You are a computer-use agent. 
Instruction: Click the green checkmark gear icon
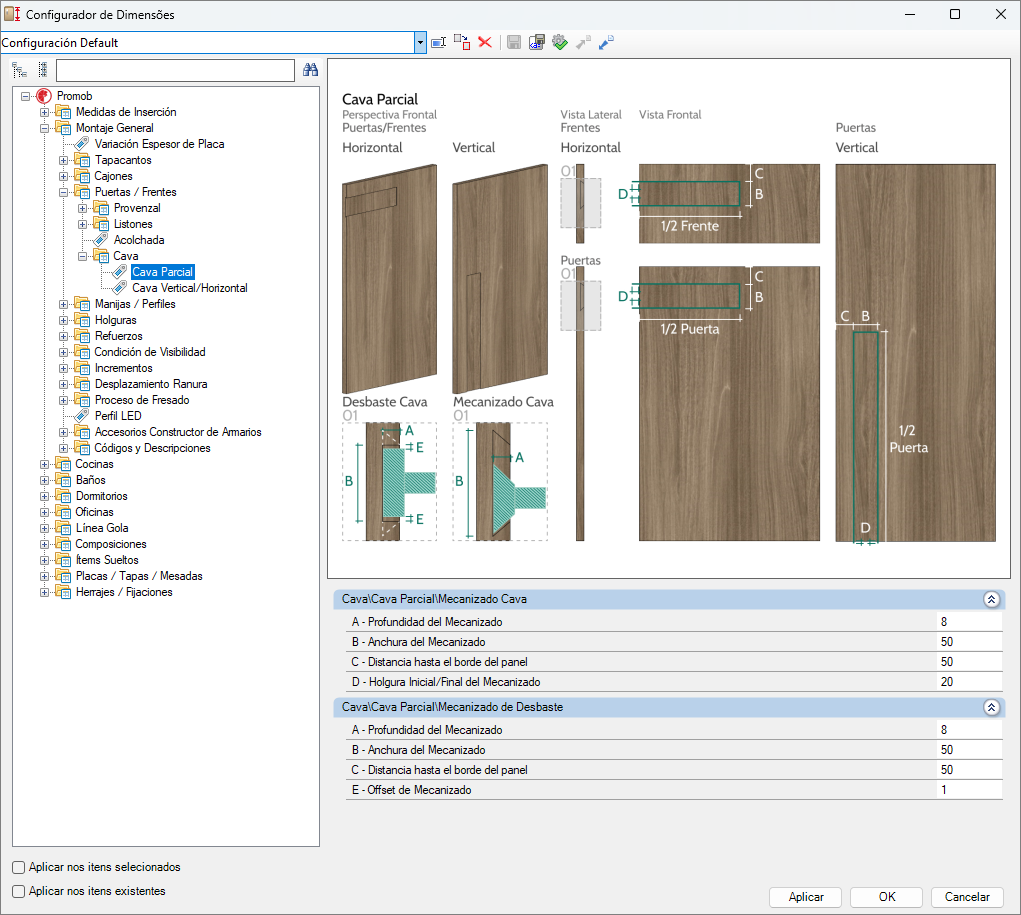pos(559,43)
